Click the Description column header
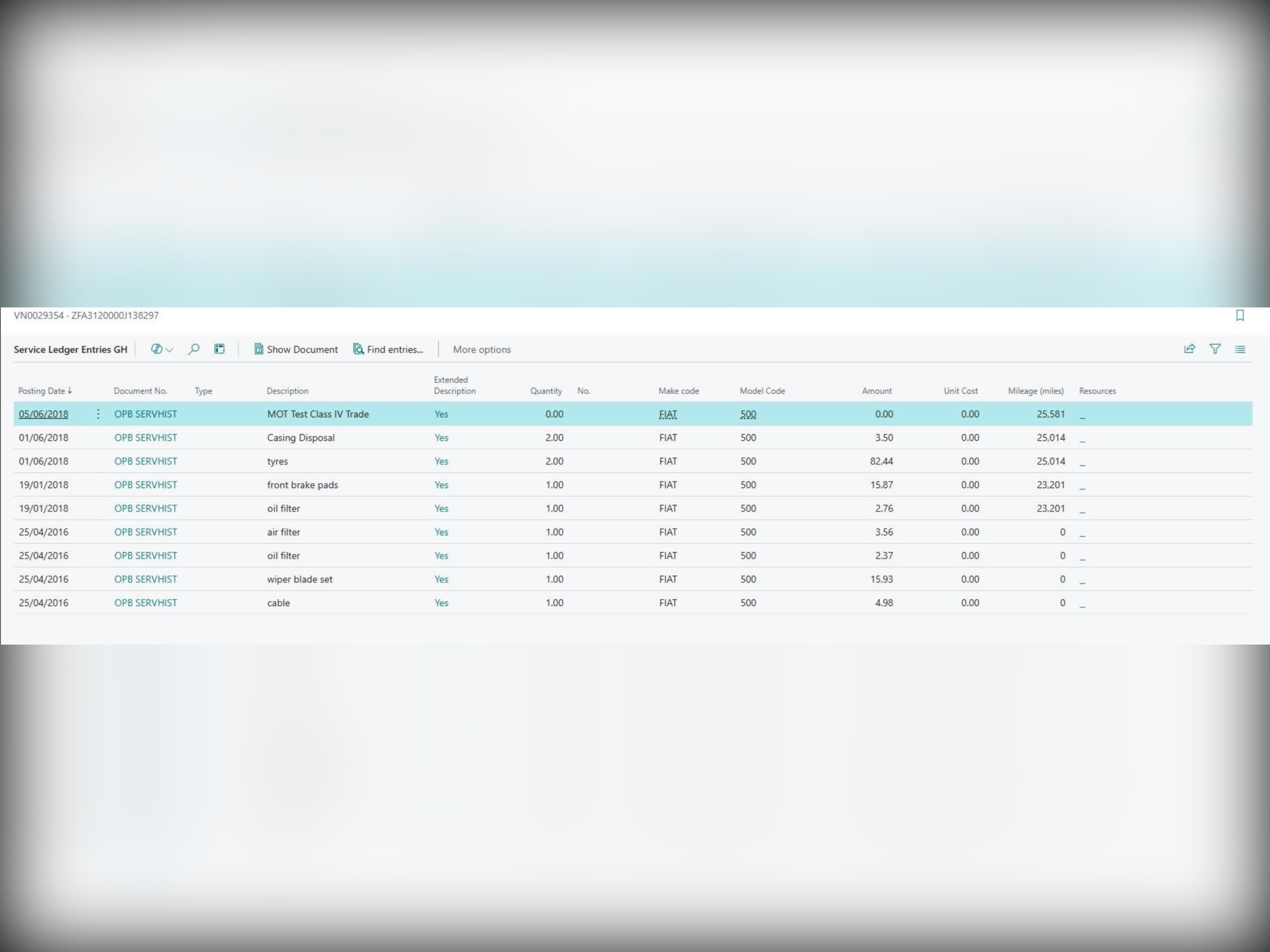This screenshot has height=952, width=1270. (x=287, y=391)
